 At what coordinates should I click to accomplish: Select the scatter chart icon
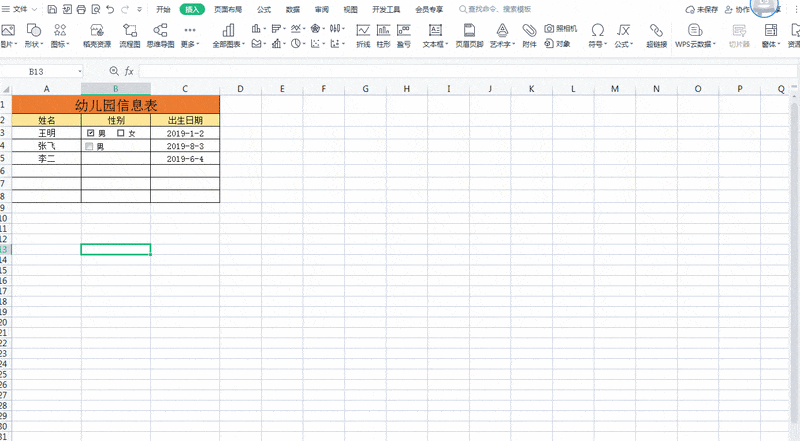315,44
